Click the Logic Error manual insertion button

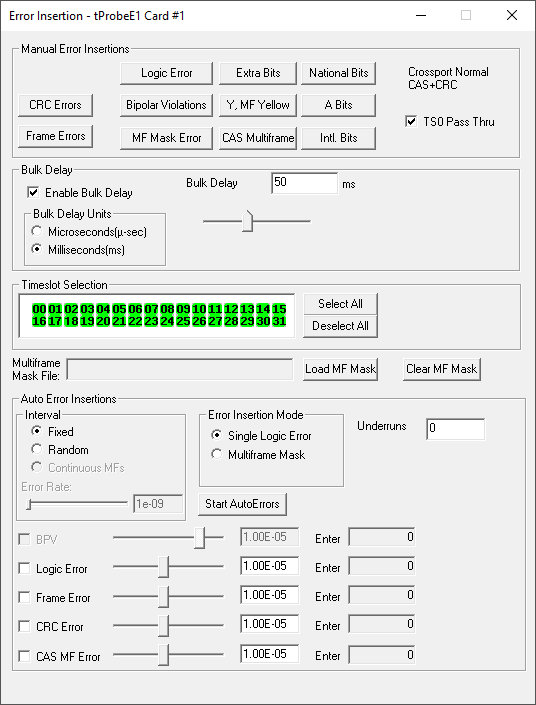click(x=166, y=73)
